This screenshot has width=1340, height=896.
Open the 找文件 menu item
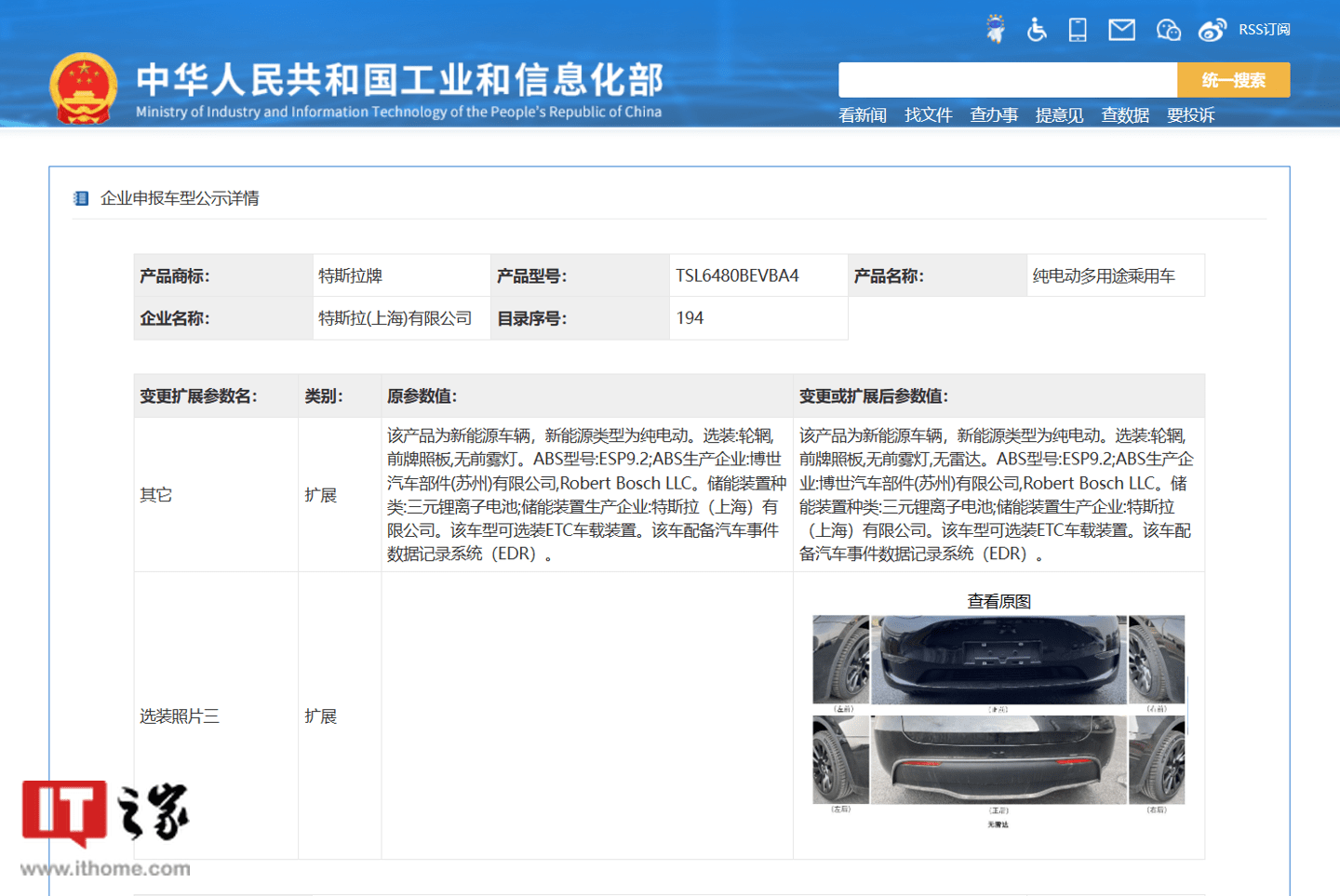928,115
